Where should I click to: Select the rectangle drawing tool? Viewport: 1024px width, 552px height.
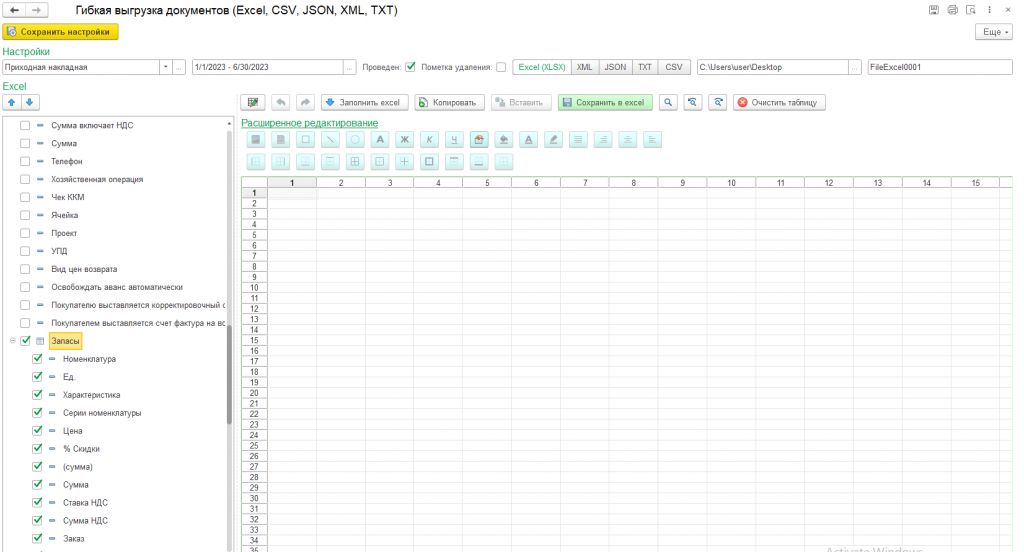(x=305, y=140)
